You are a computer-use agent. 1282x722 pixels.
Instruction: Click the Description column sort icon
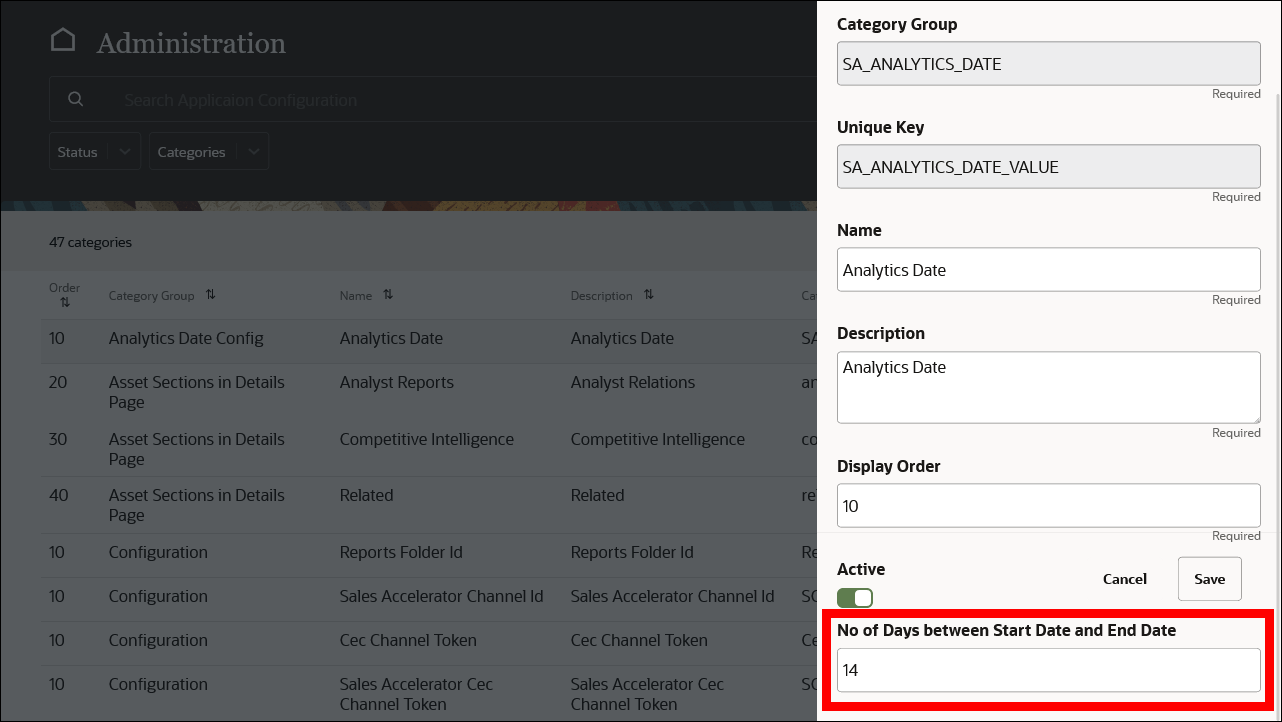647,295
